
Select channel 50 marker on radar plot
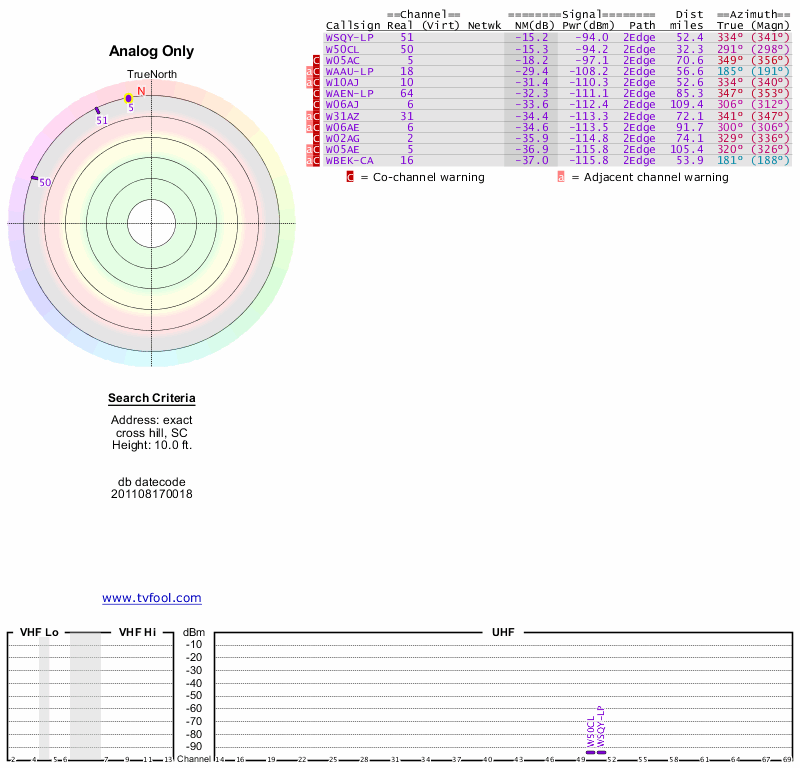(x=35, y=178)
